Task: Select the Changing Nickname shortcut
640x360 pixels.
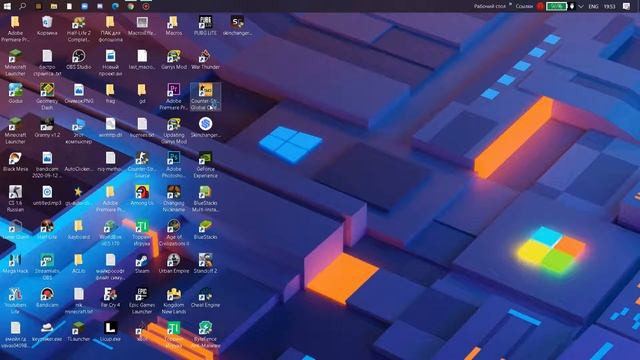Action: pos(174,198)
